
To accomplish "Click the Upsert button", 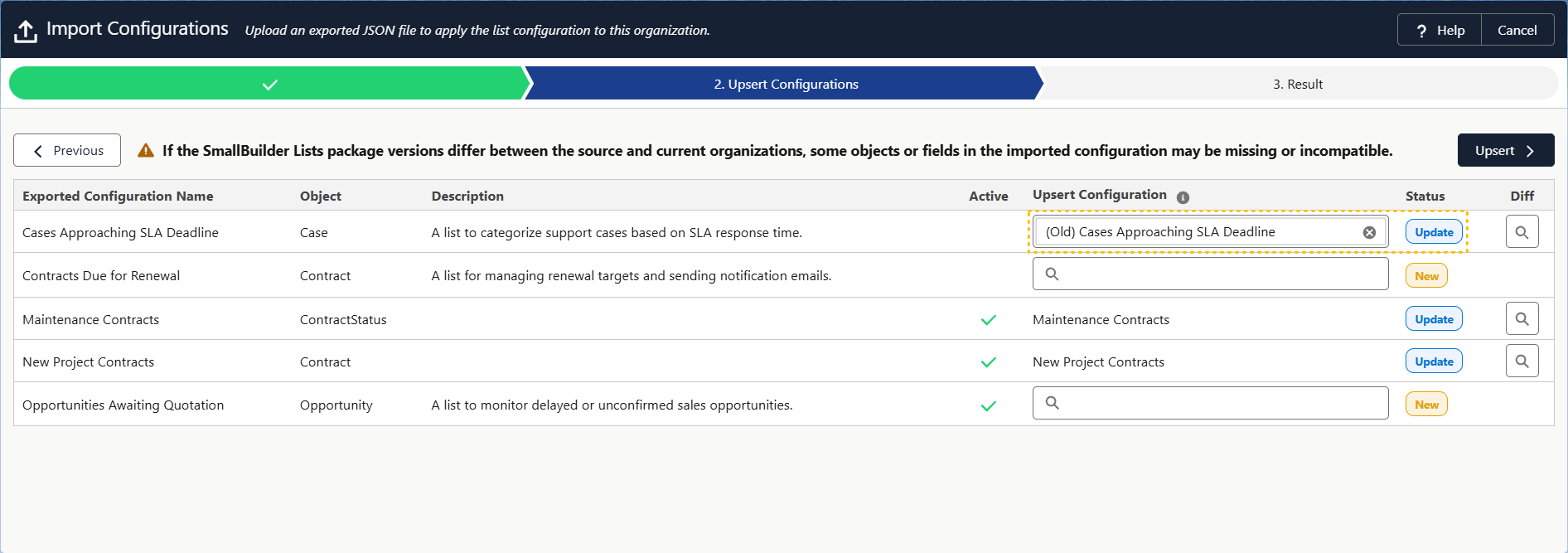I will pos(1505,151).
